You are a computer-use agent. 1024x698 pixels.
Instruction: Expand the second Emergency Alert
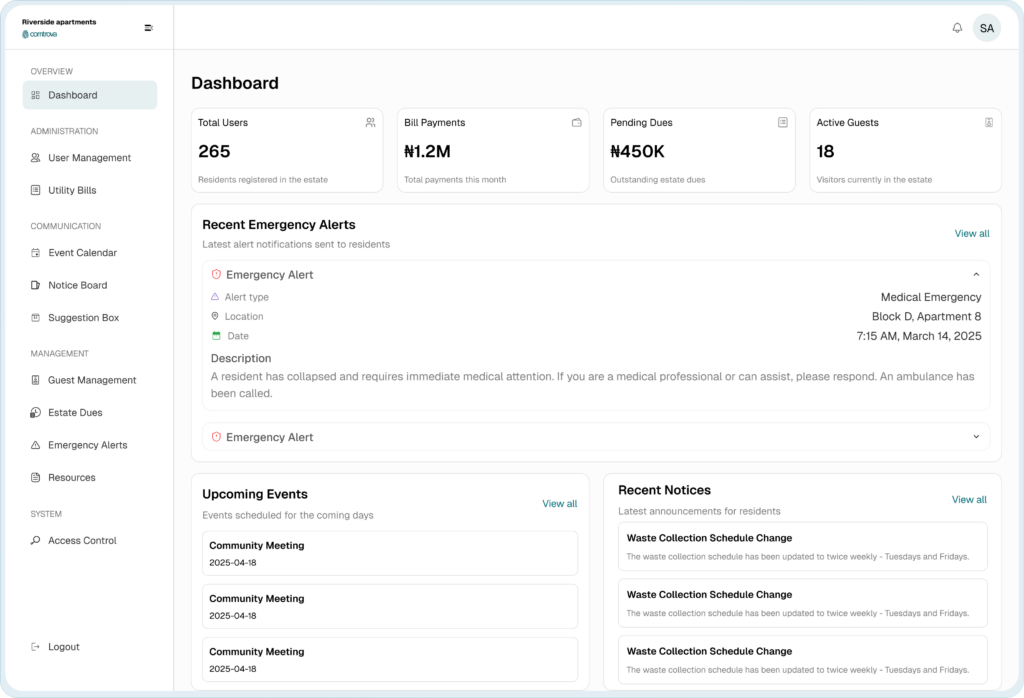976,437
